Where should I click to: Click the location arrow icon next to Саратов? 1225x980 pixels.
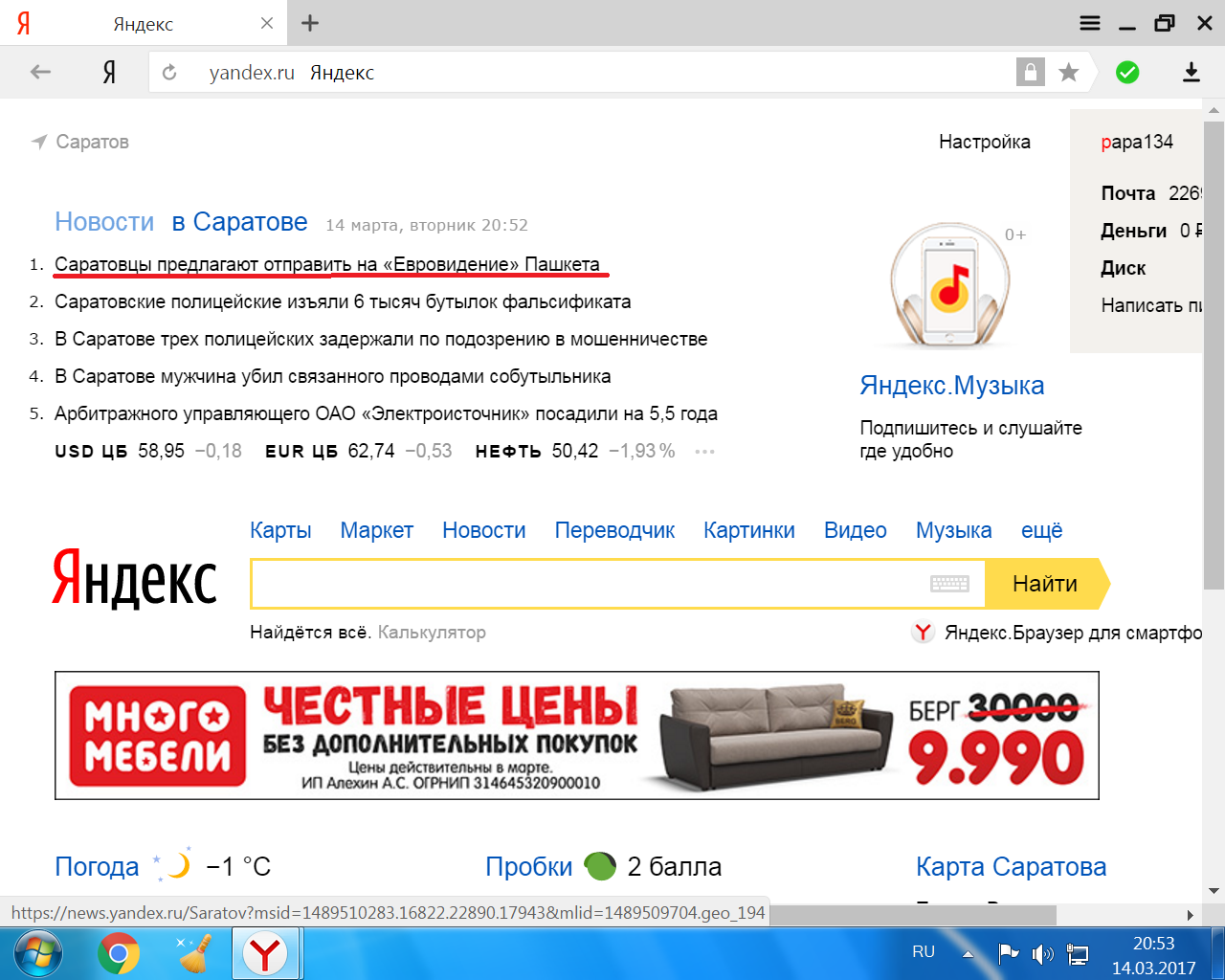[x=39, y=142]
